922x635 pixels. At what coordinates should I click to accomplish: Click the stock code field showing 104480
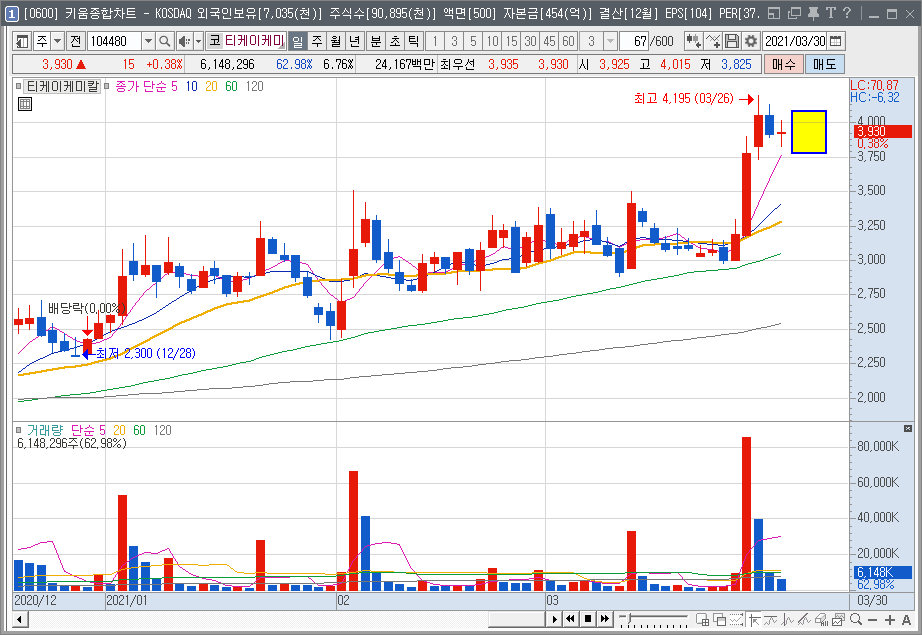[x=115, y=41]
